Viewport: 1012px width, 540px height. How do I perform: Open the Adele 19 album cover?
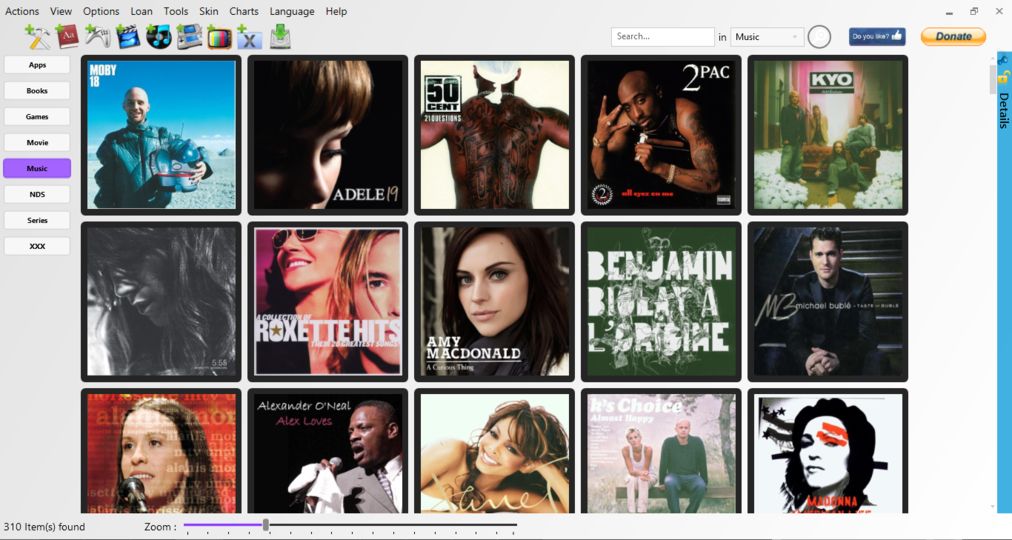coord(328,135)
